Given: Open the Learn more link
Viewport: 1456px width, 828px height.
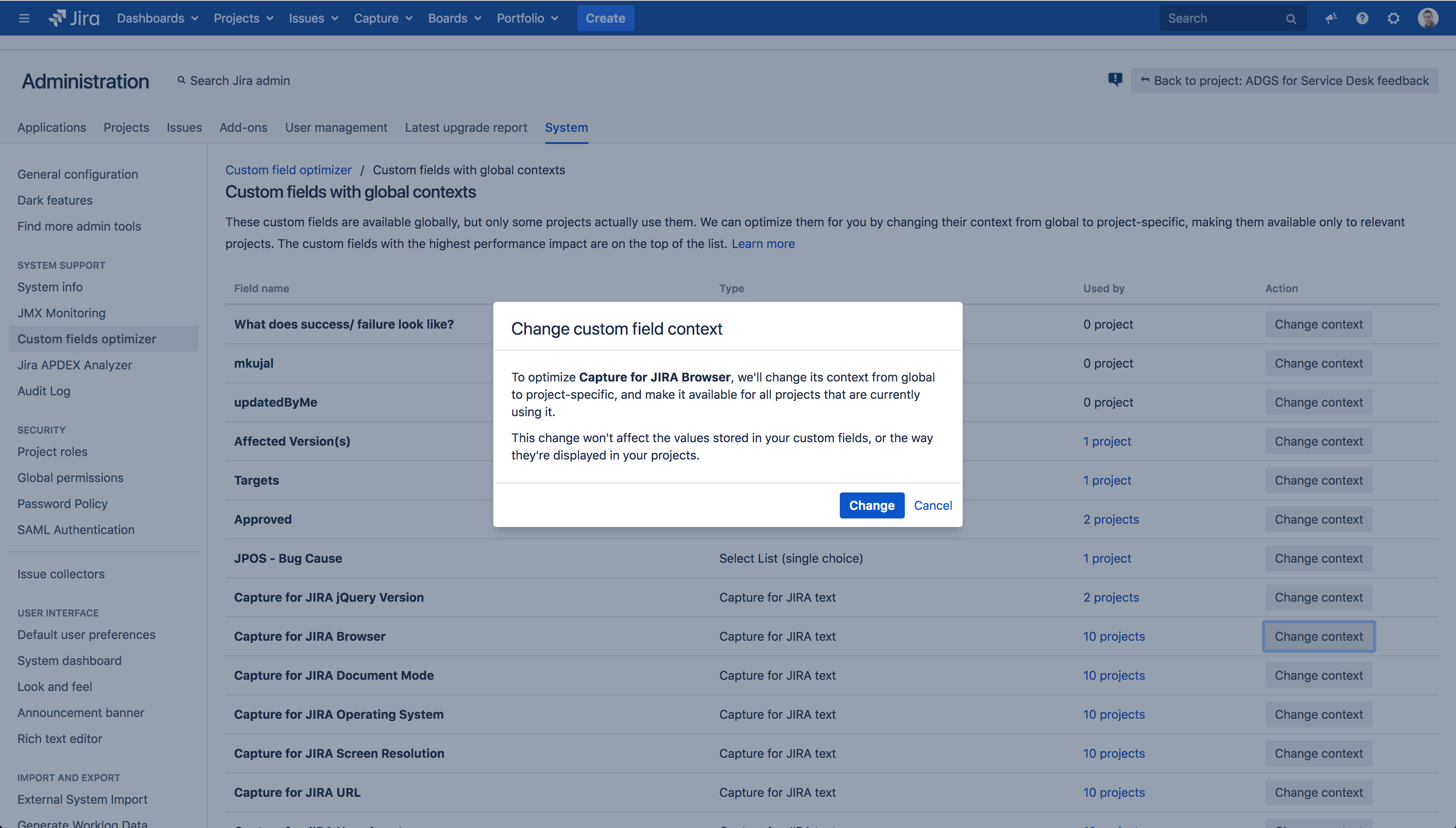Looking at the screenshot, I should tap(763, 243).
